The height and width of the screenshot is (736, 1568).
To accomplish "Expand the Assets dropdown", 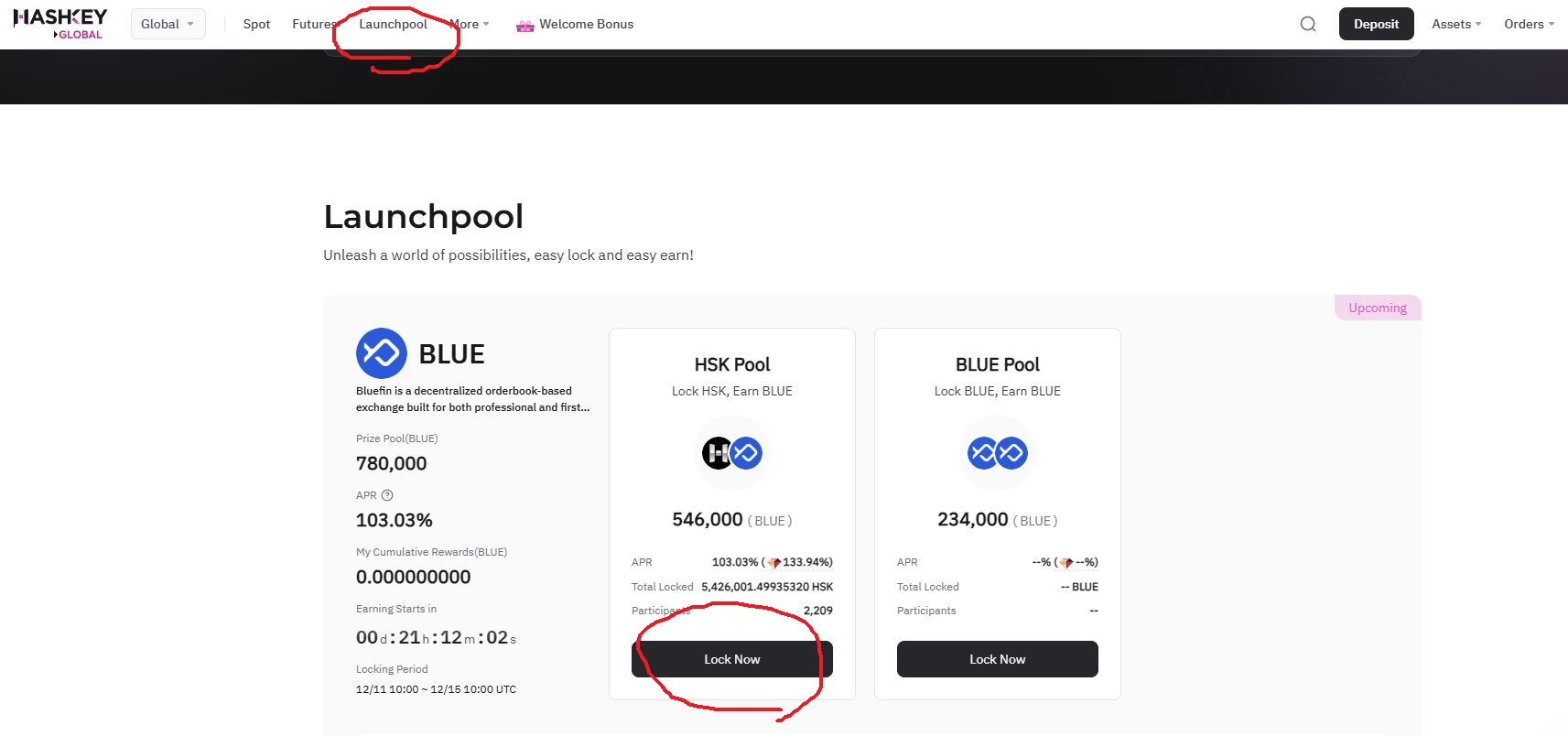I will click(x=1456, y=24).
